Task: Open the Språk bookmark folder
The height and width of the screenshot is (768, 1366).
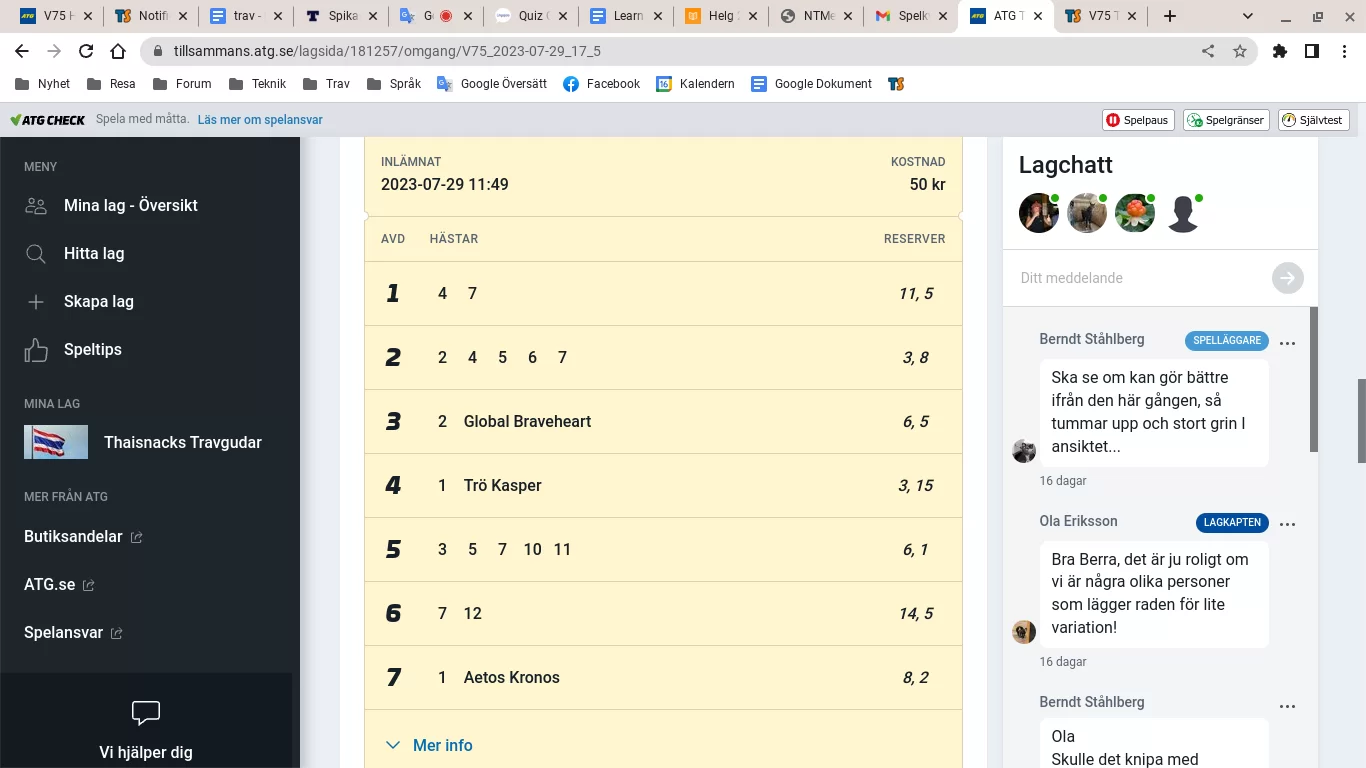Action: coord(393,84)
